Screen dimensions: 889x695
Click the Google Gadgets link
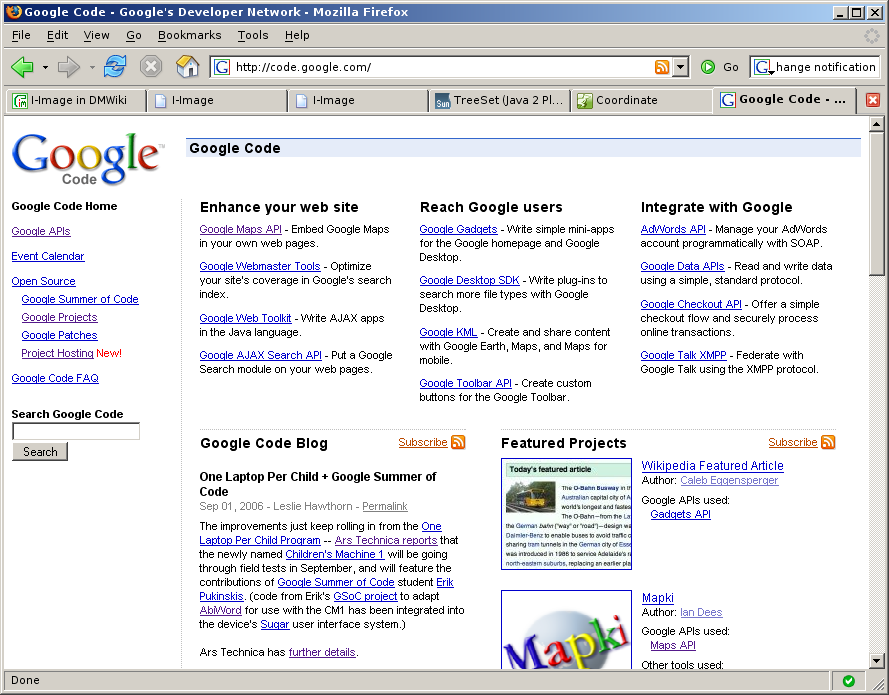click(x=458, y=229)
